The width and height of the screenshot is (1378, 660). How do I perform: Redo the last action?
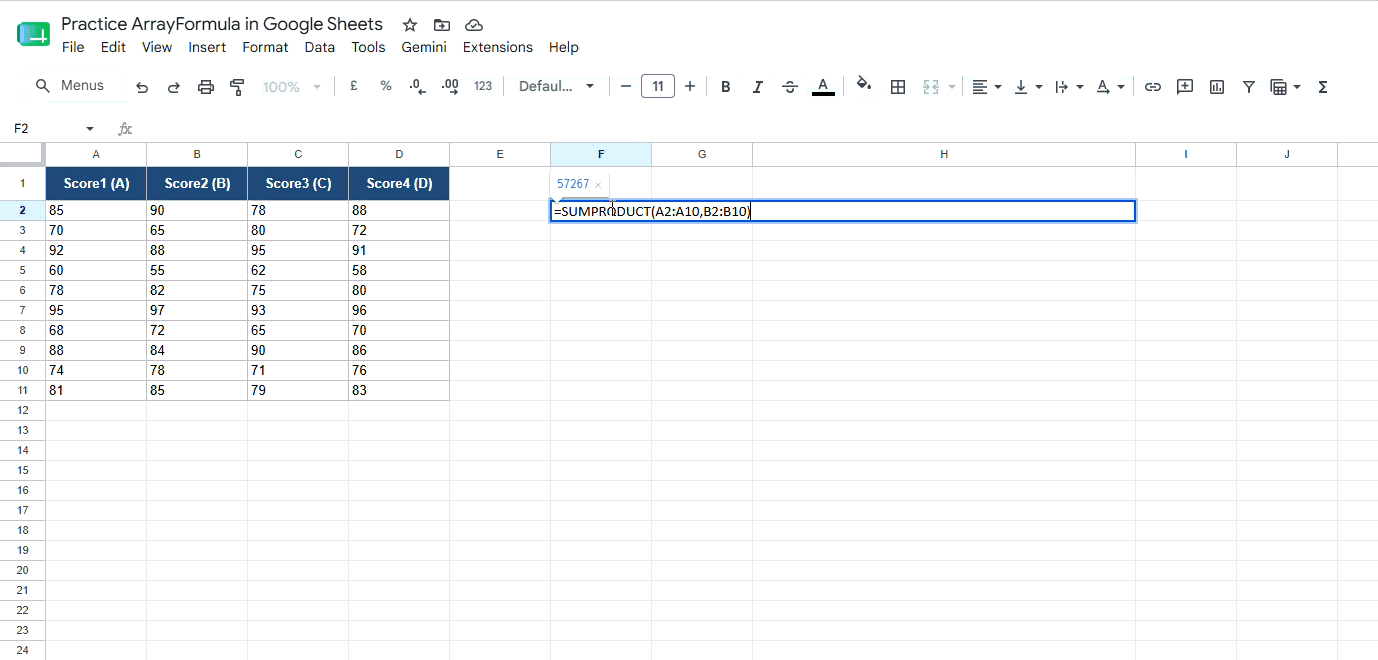174,87
